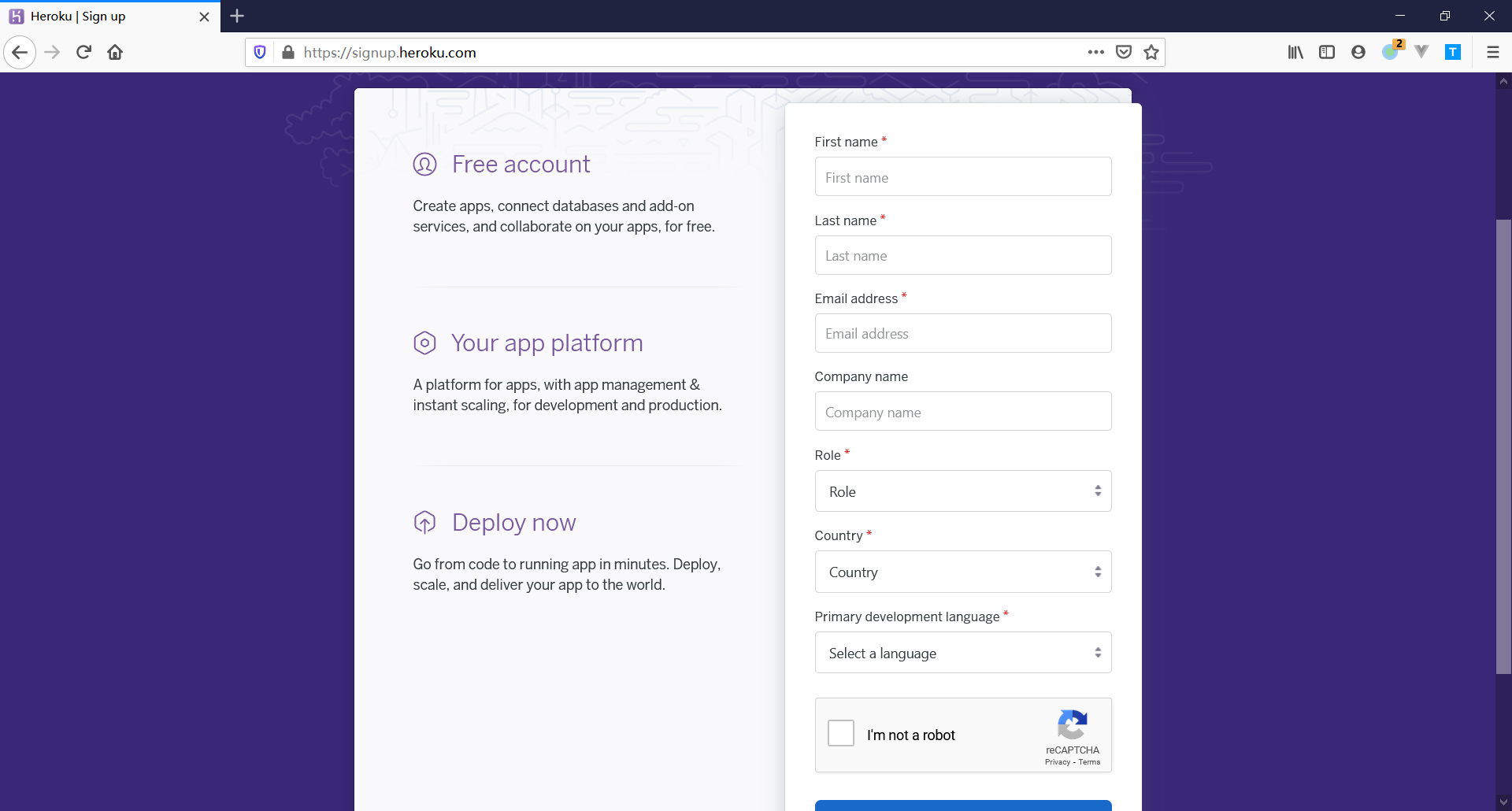
Task: Check the I'm not a robot box
Action: click(841, 734)
